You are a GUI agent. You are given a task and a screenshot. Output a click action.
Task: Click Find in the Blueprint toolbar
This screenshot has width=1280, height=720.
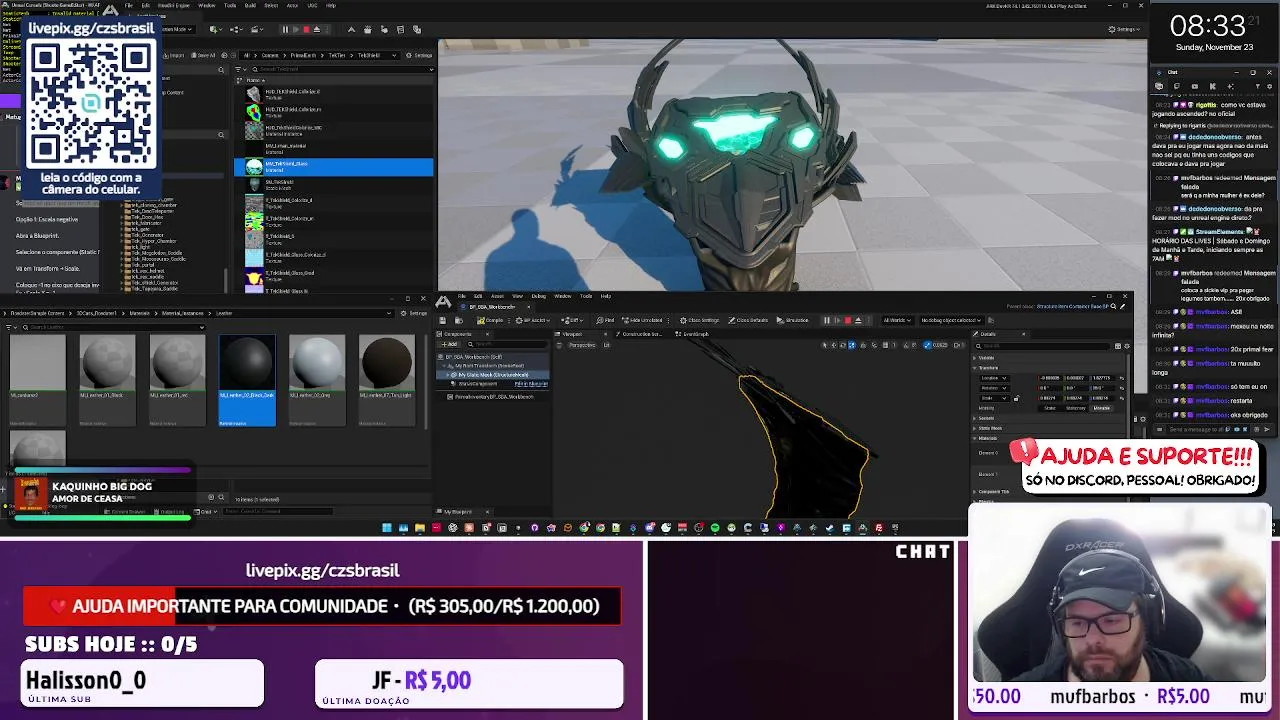point(606,320)
